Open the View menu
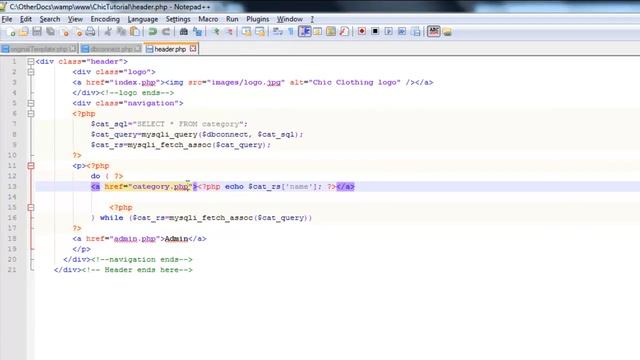Viewport: 640px width, 360px height. pyautogui.click(x=75, y=19)
